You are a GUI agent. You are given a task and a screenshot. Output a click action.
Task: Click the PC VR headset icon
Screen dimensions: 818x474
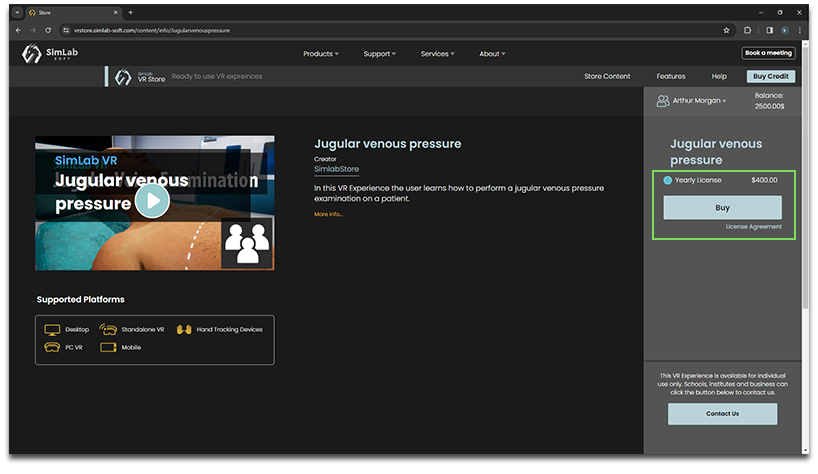click(52, 347)
